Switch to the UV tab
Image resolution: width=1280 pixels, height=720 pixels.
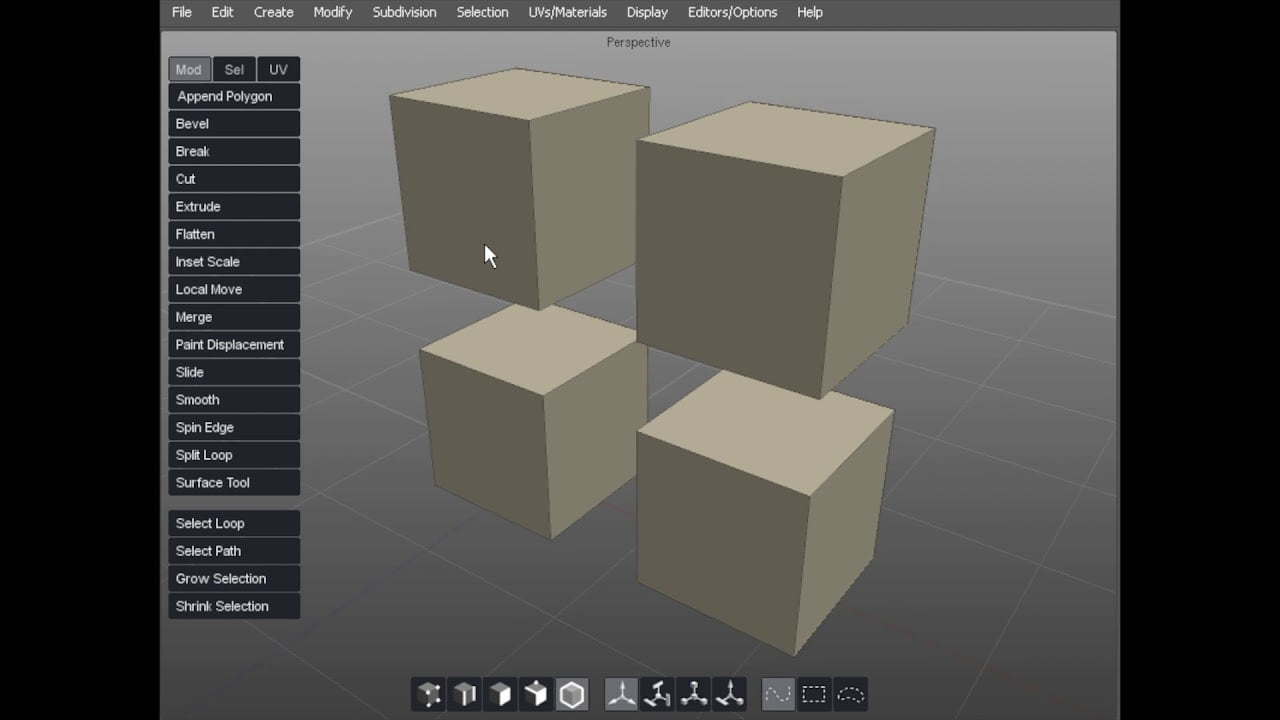coord(278,69)
